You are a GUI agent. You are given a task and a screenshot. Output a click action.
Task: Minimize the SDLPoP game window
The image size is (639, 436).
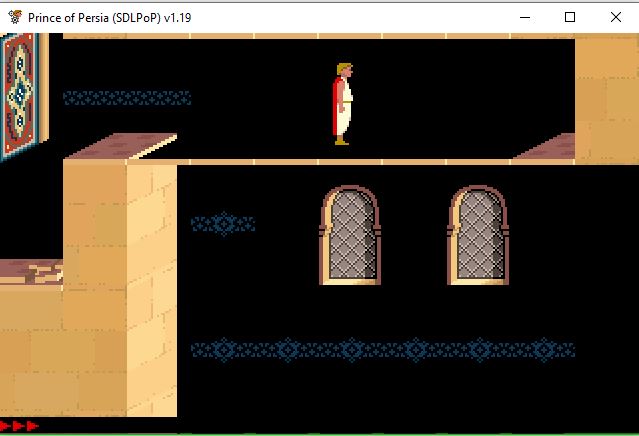[525, 18]
